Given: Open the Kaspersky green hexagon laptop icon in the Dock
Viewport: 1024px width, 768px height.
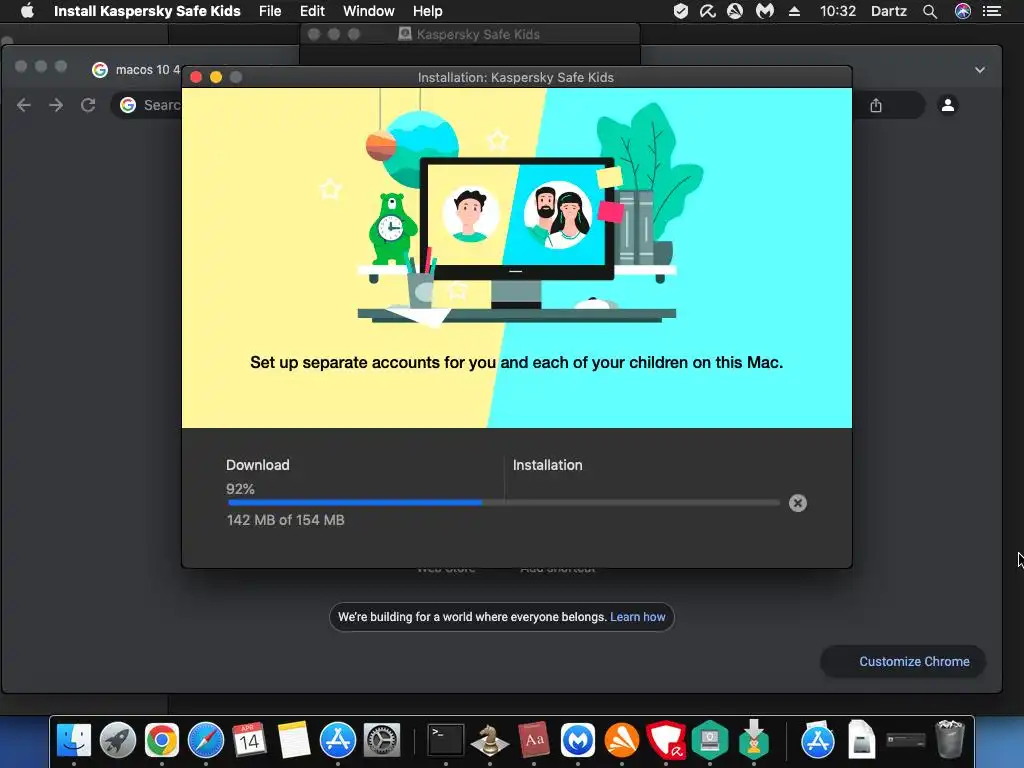Looking at the screenshot, I should point(710,740).
